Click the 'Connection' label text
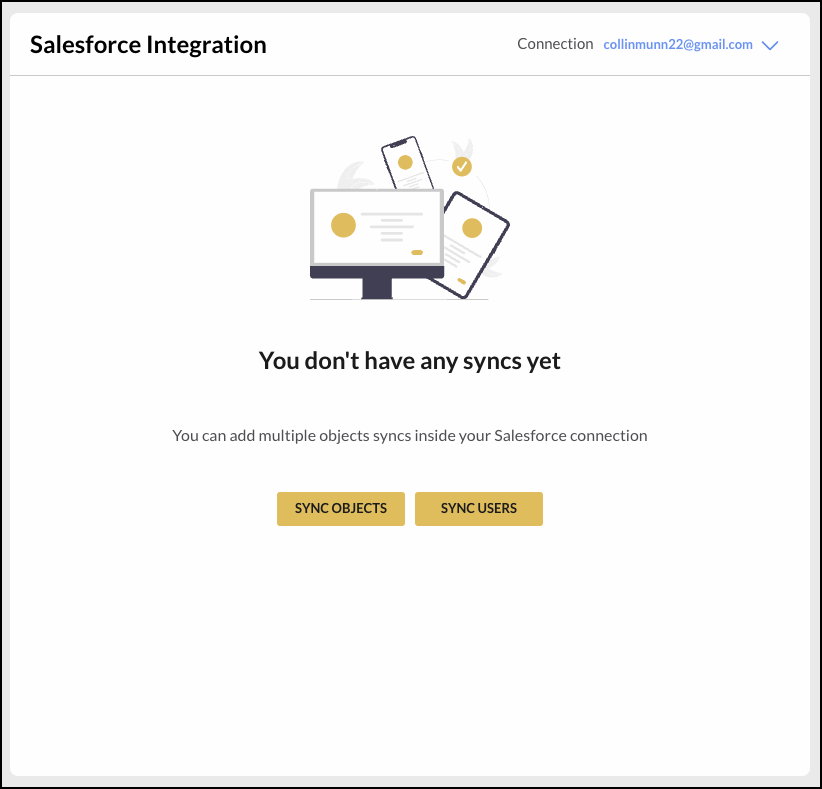This screenshot has height=789, width=822. tap(555, 44)
